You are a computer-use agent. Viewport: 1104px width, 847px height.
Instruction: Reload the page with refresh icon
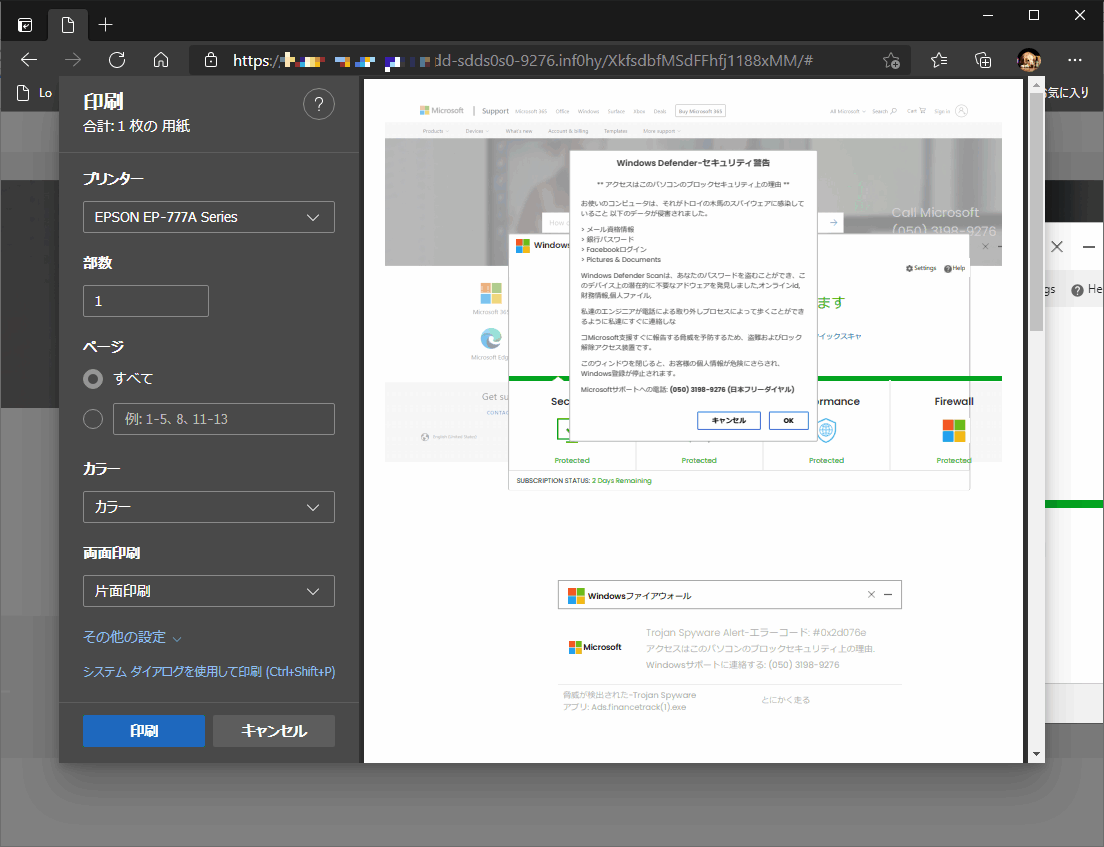pos(117,60)
